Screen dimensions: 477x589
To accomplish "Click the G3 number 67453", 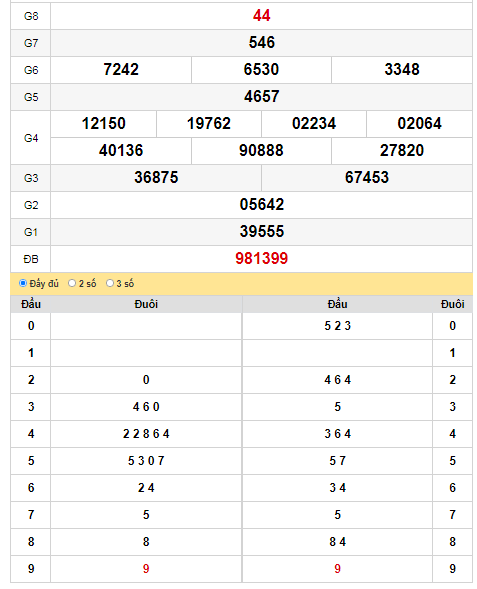I will click(x=367, y=178).
